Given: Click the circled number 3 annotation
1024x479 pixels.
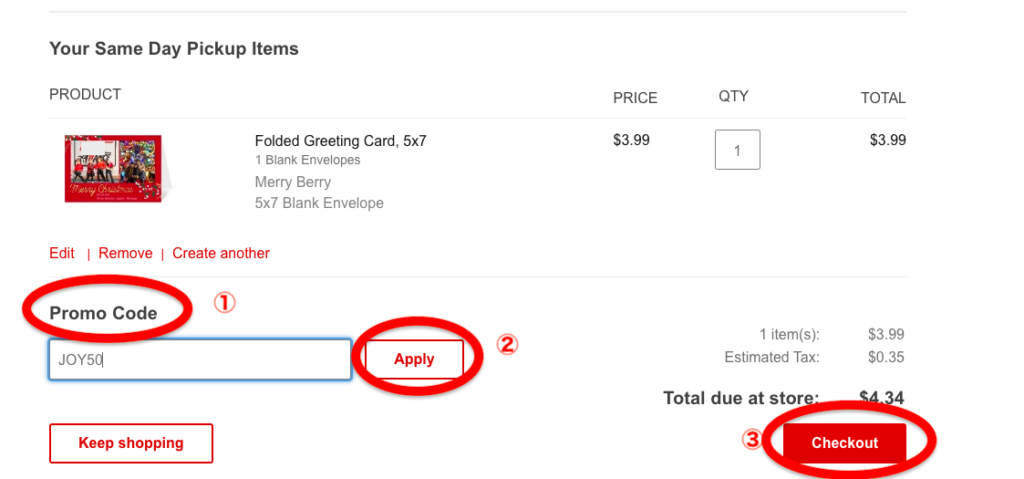Looking at the screenshot, I should click(751, 440).
